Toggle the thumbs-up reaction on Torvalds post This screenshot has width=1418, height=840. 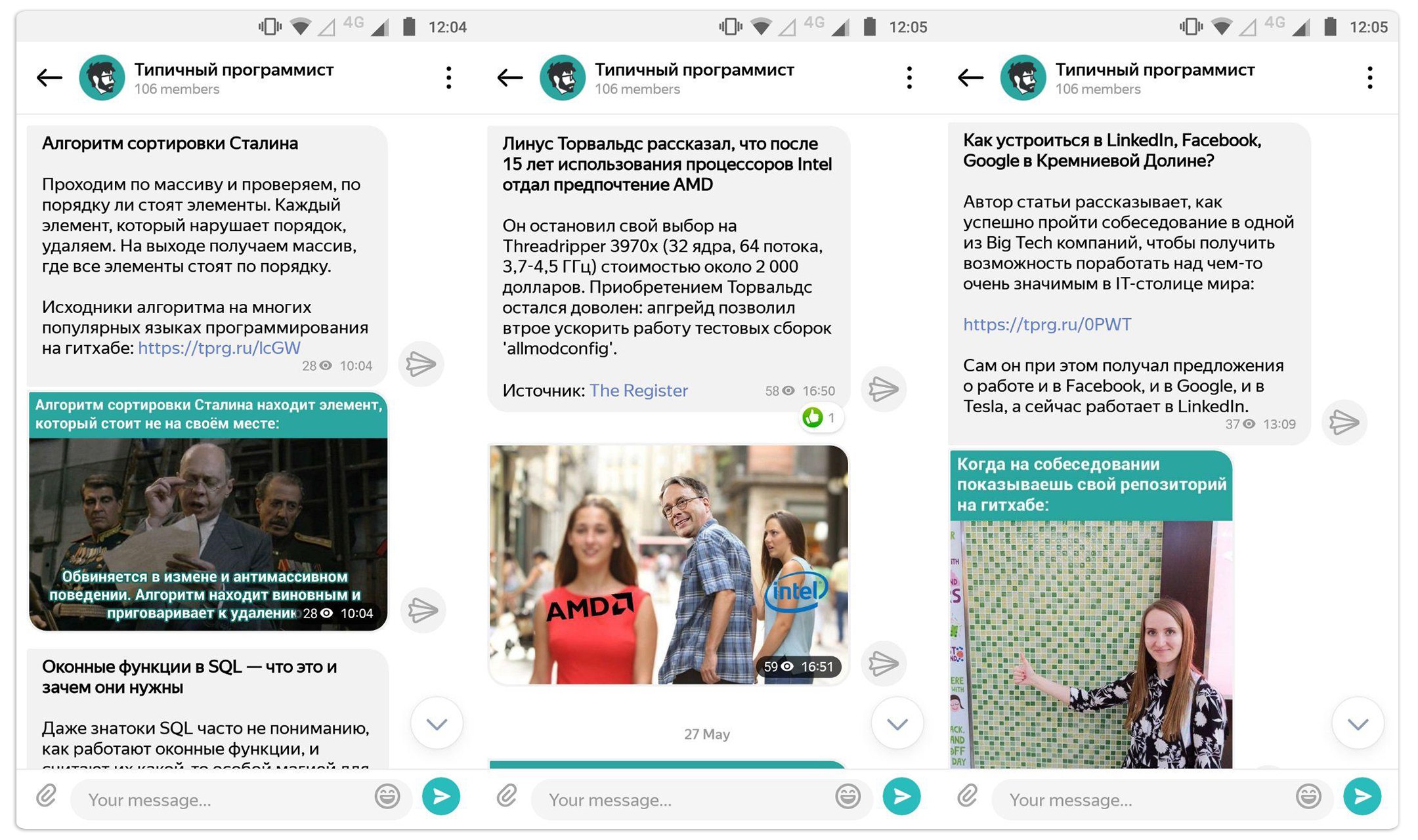tap(821, 417)
